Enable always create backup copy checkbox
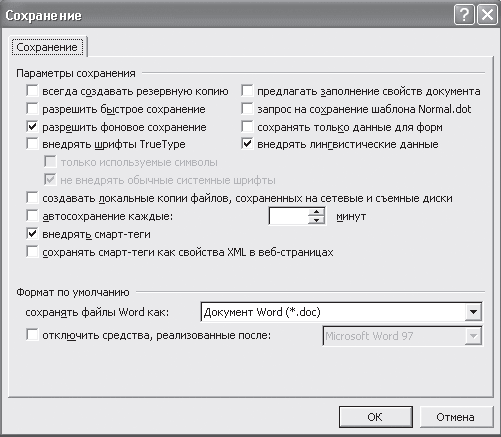Viewport: 501px width, 437px height. [x=32, y=90]
